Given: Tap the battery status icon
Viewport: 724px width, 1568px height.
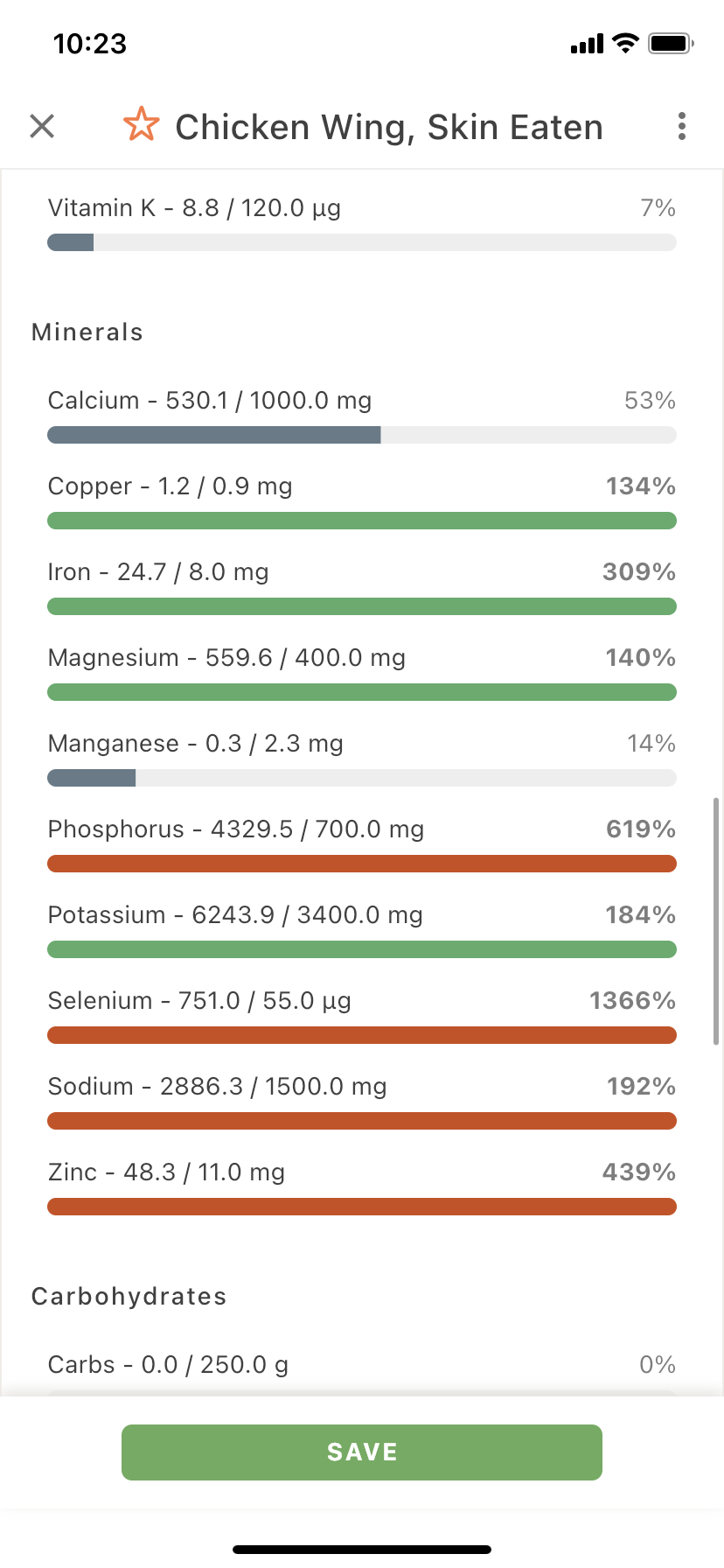Looking at the screenshot, I should 671,43.
